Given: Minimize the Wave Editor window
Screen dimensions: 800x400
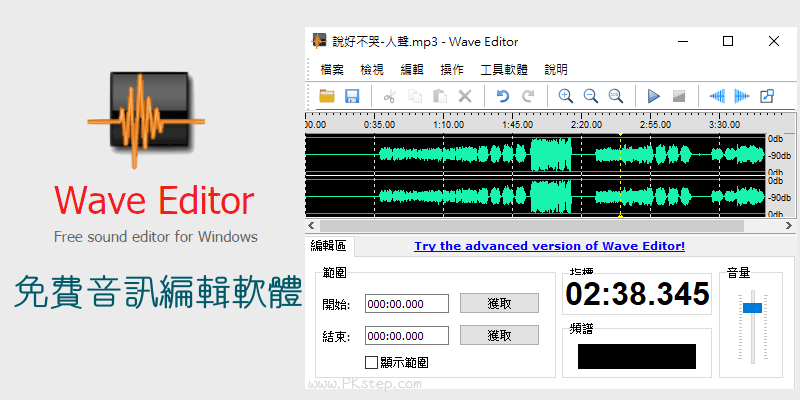Looking at the screenshot, I should (x=682, y=41).
